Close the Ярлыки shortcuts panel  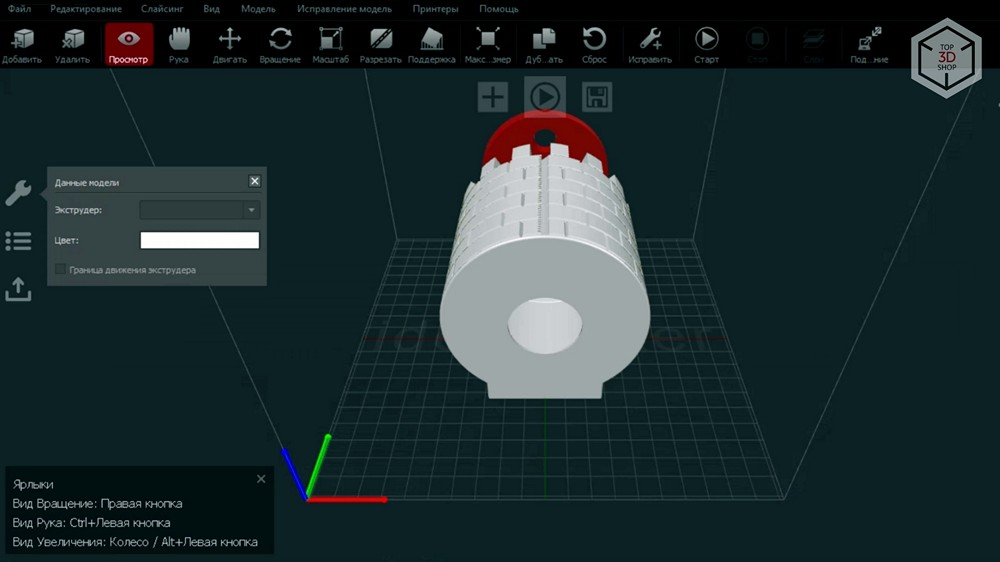261,479
